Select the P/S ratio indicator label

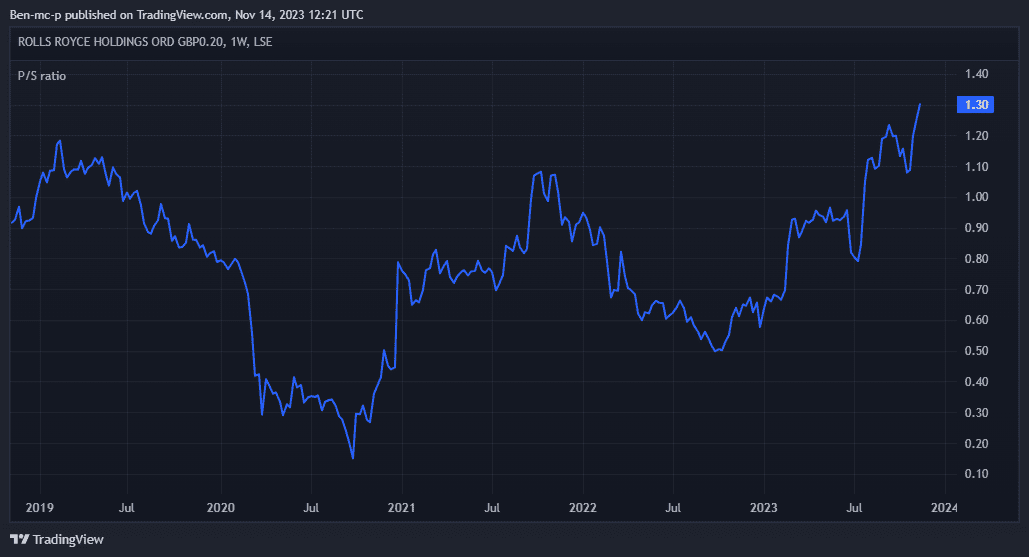pos(42,75)
